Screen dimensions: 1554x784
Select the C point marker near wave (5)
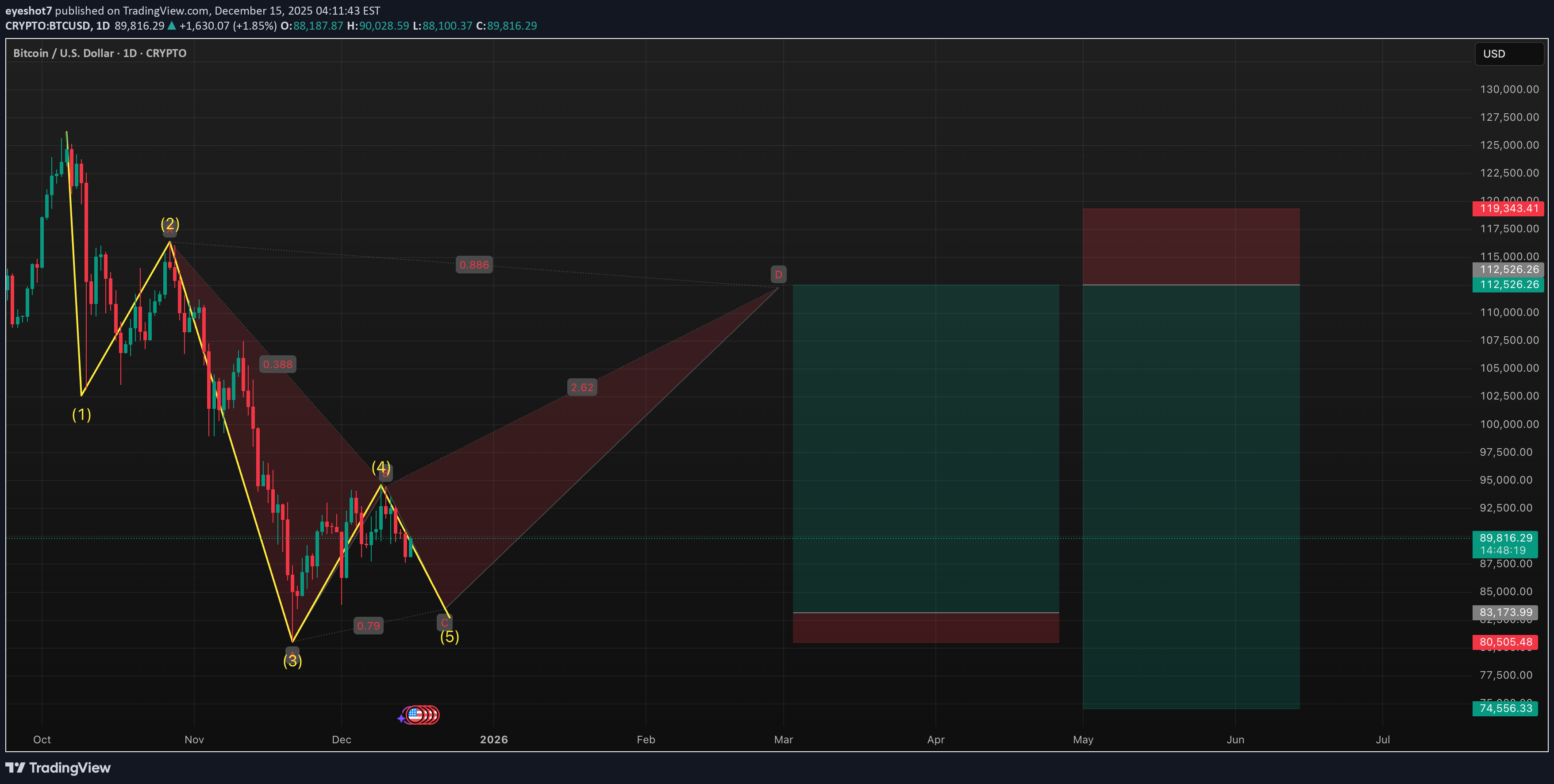pos(445,623)
